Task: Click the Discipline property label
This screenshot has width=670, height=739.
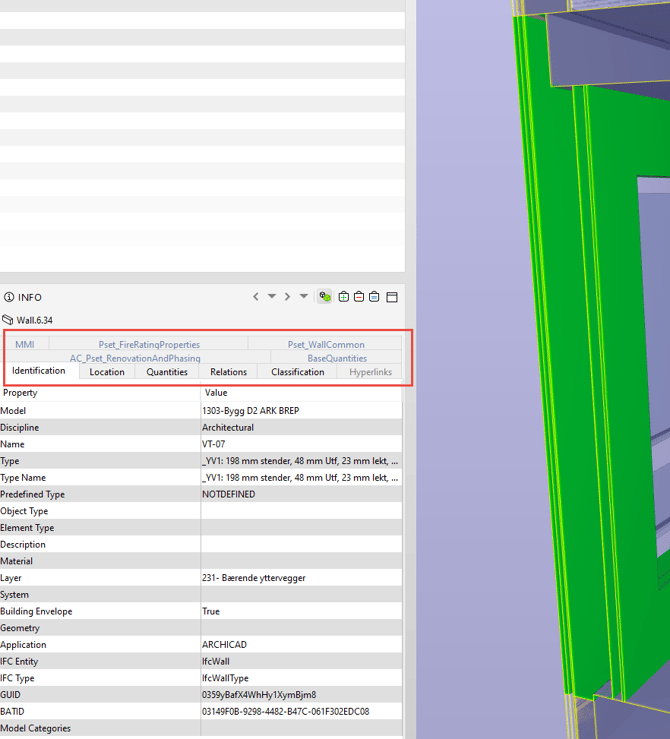Action: point(19,427)
